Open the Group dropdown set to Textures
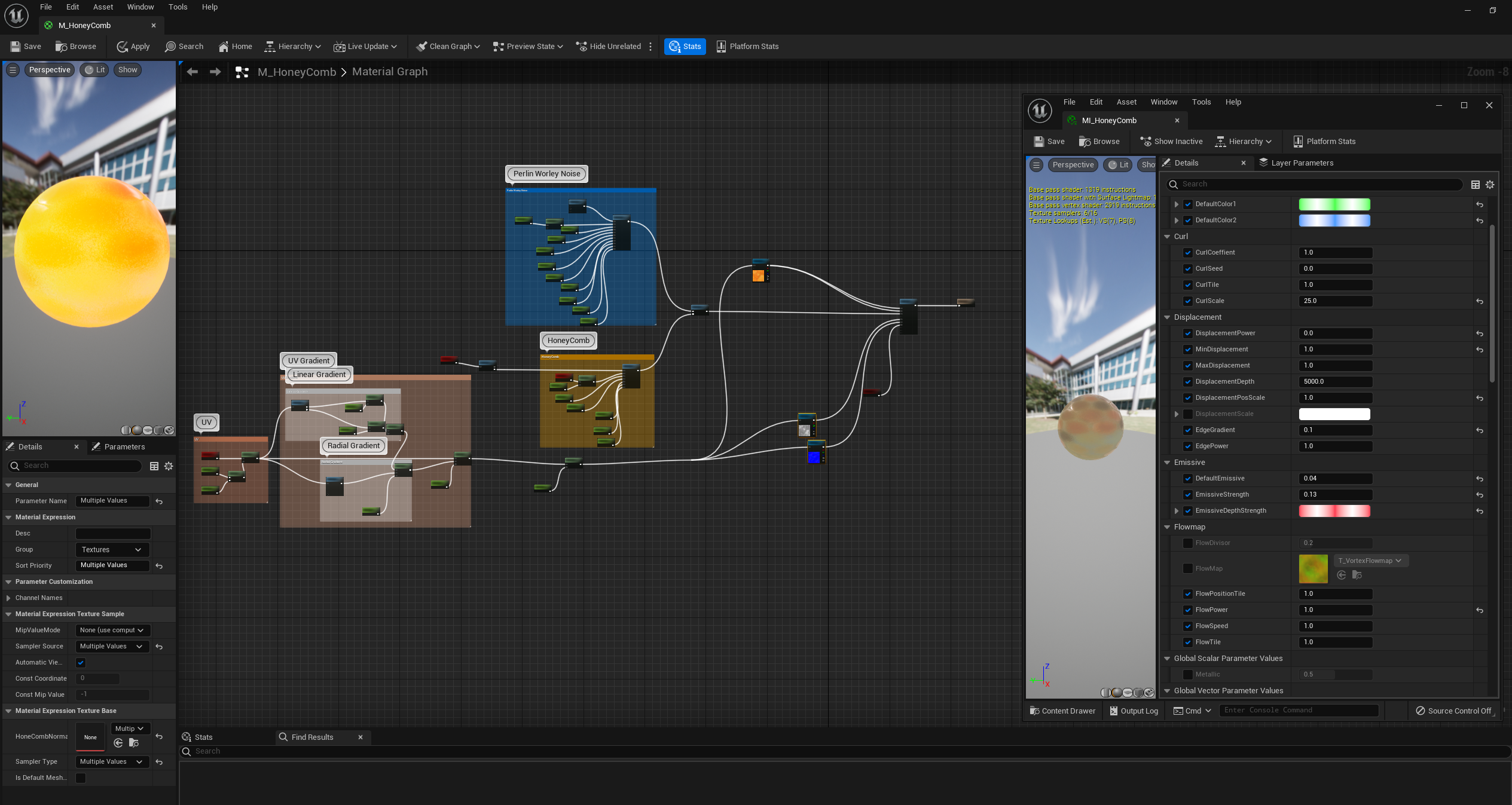 coord(112,549)
